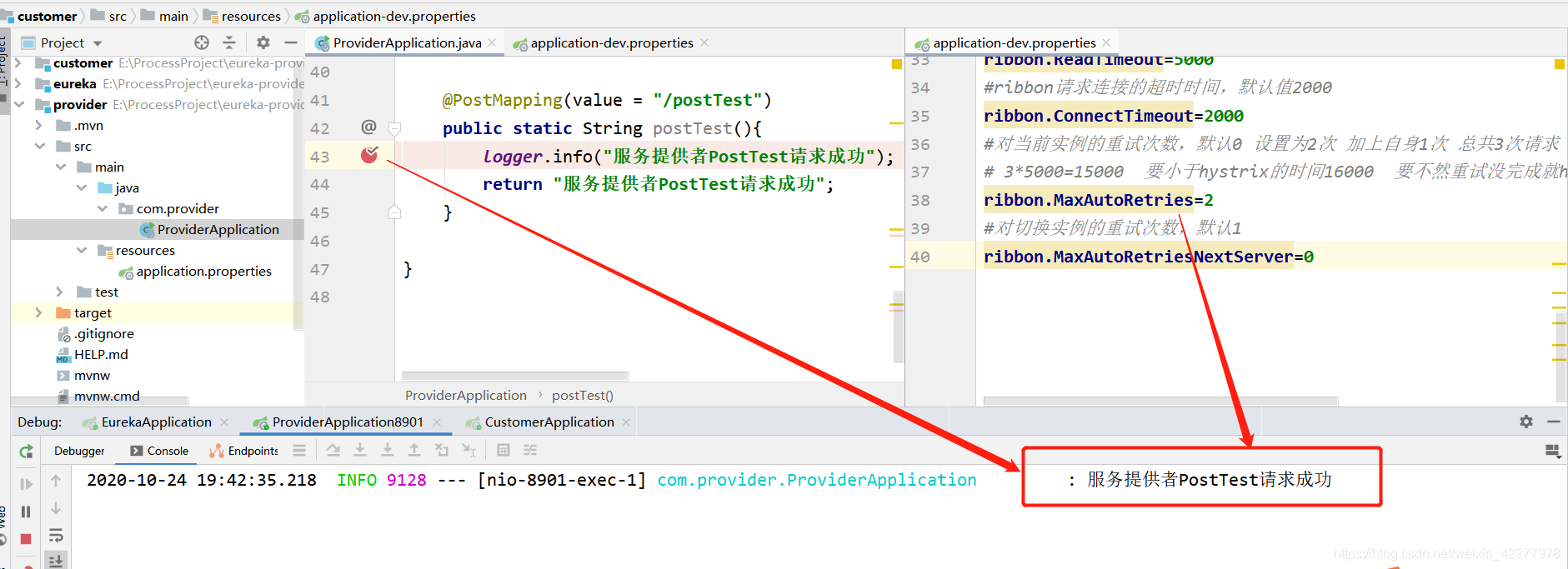
Task: Force step into the method
Action: 388,451
